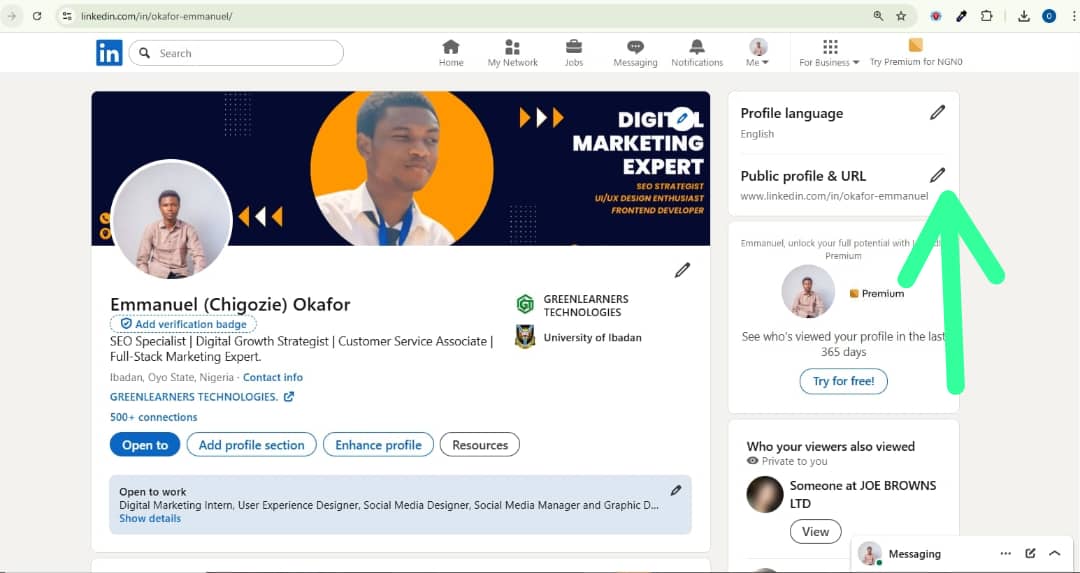Image resolution: width=1080 pixels, height=573 pixels.
Task: Click the University of Ibadan entry
Action: point(579,337)
